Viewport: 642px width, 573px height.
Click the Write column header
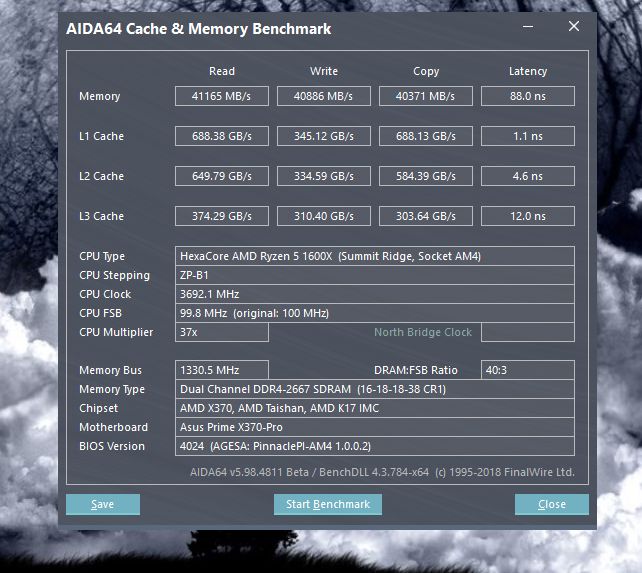[324, 71]
